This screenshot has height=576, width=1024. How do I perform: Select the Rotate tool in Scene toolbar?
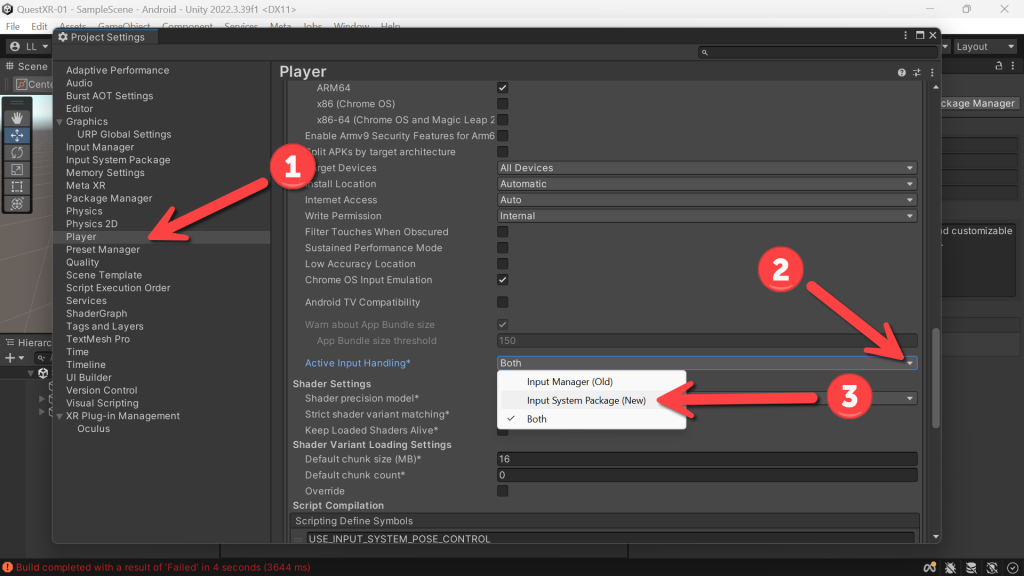(17, 152)
